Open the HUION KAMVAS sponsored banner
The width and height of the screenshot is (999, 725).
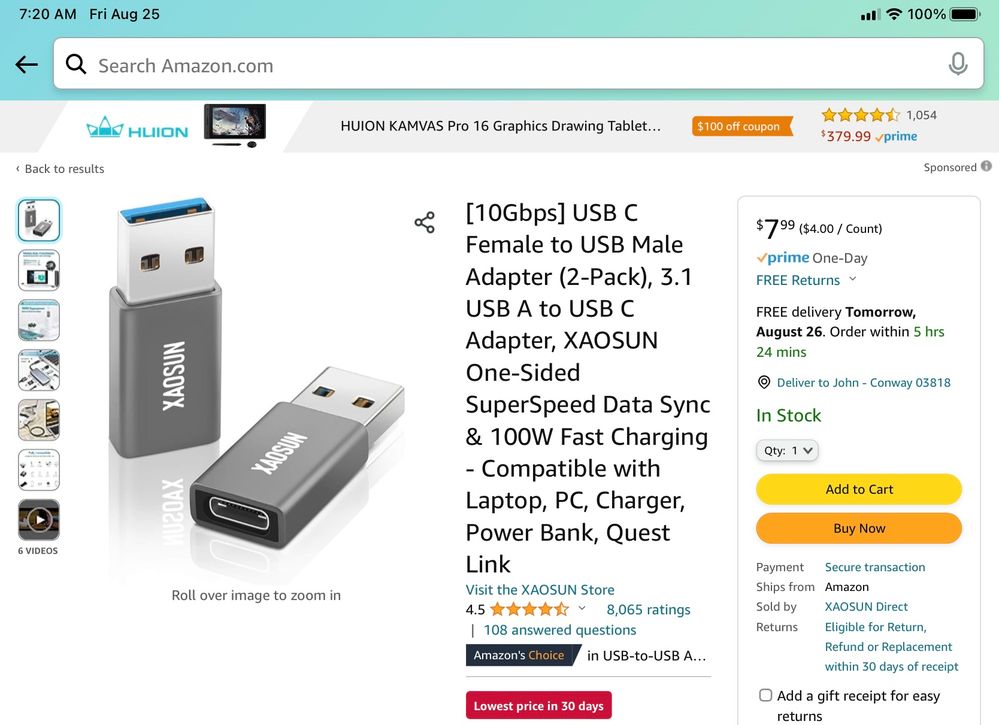[x=500, y=127]
